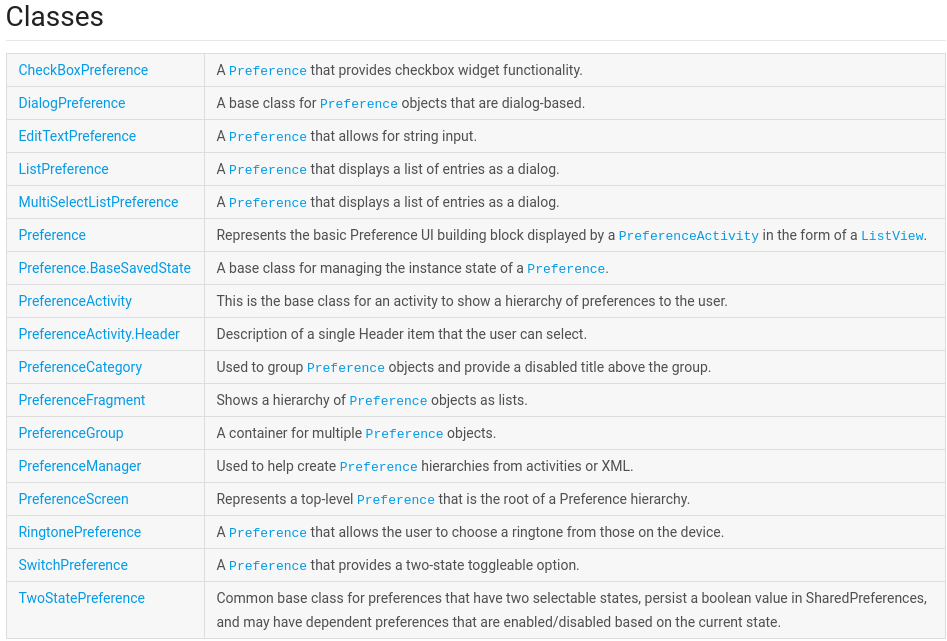Click the PreferenceScreen class link
Screen dimensions: 947x641
coord(73,499)
